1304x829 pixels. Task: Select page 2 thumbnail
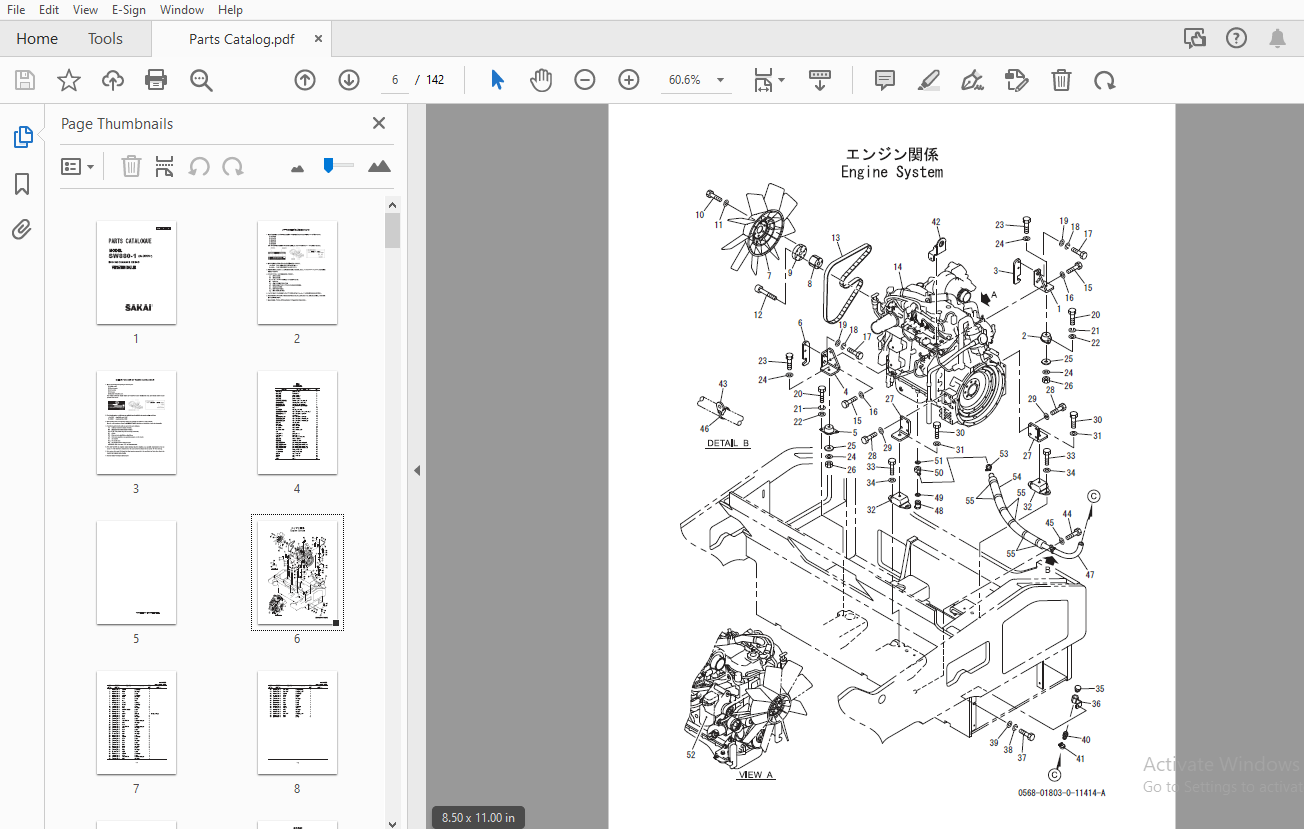[297, 272]
